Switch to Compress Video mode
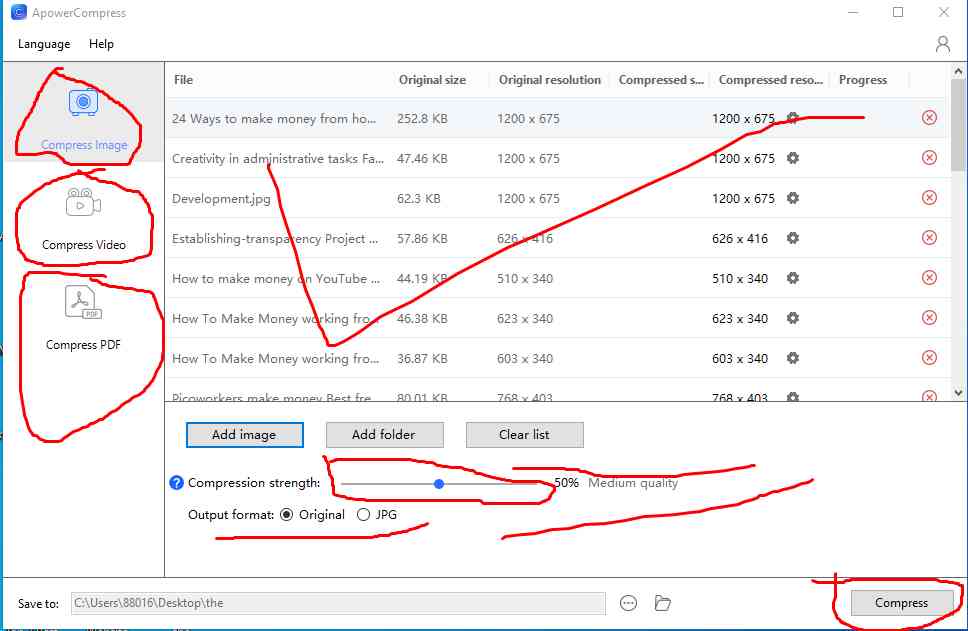The height and width of the screenshot is (631, 968). (x=83, y=219)
